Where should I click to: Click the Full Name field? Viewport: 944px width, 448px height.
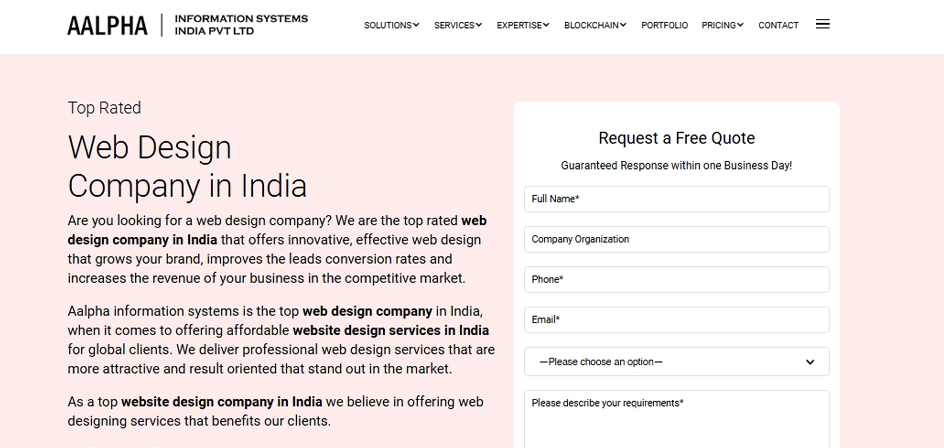click(x=676, y=199)
